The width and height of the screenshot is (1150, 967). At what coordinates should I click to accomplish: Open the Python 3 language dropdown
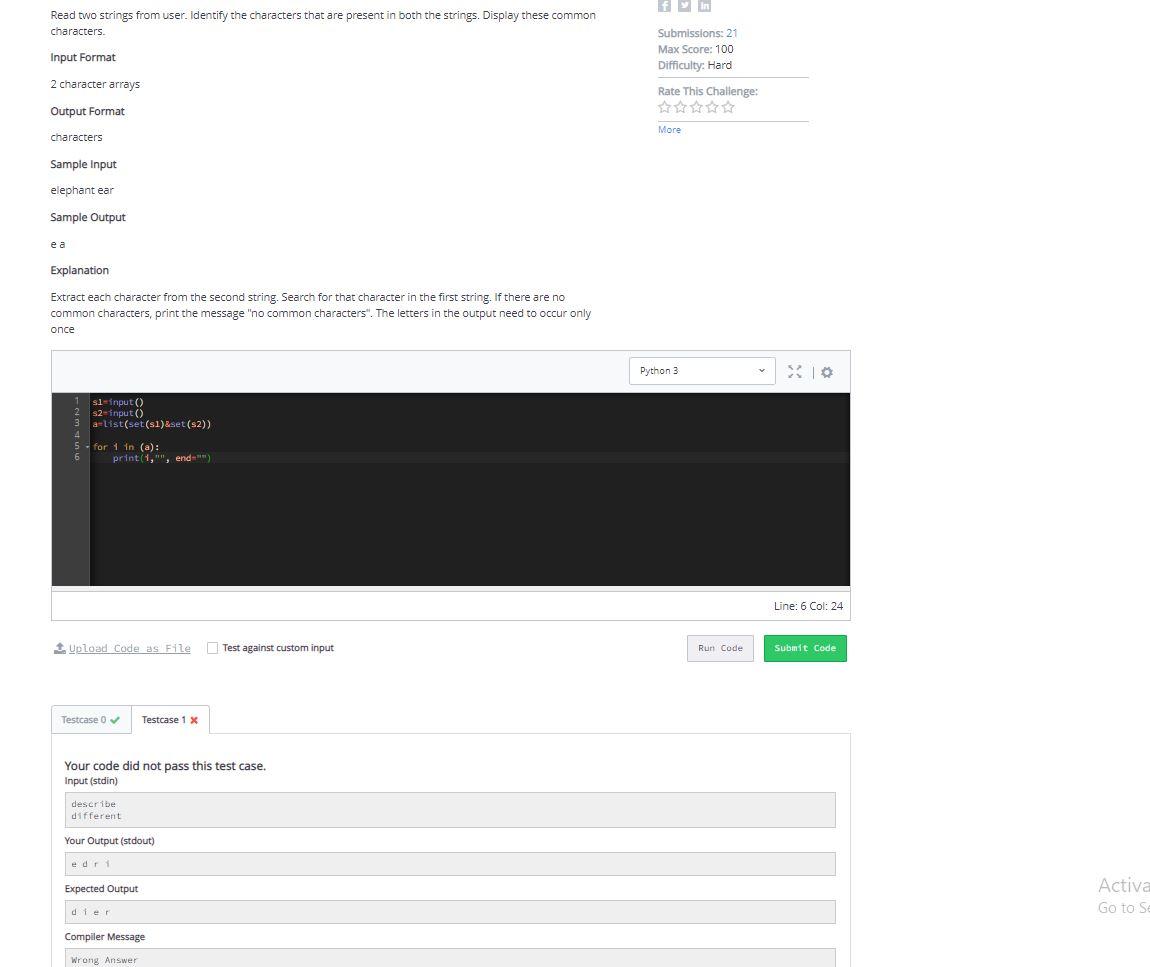[x=702, y=370]
